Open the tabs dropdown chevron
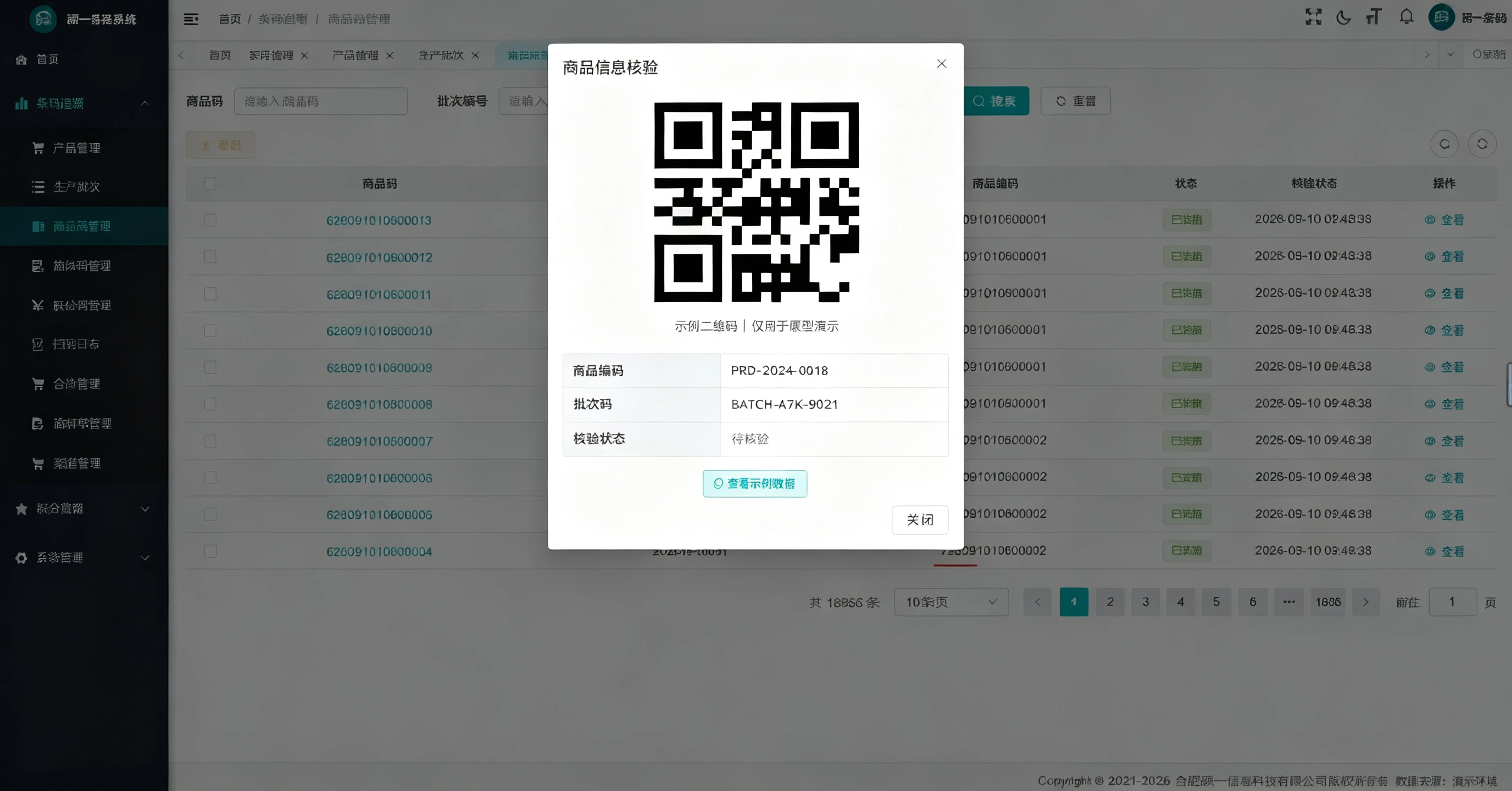 (1450, 54)
